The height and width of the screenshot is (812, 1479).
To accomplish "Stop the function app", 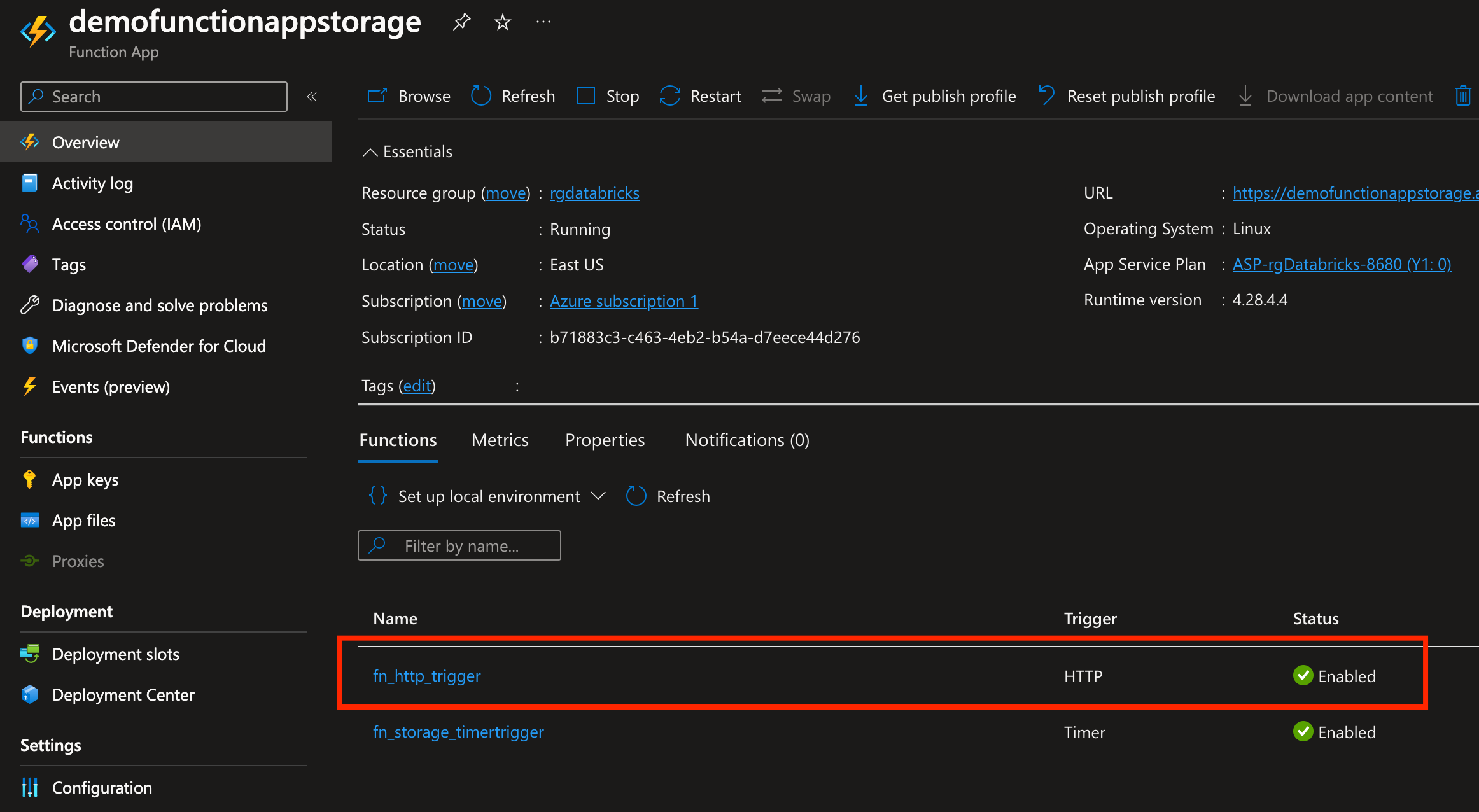I will click(608, 96).
